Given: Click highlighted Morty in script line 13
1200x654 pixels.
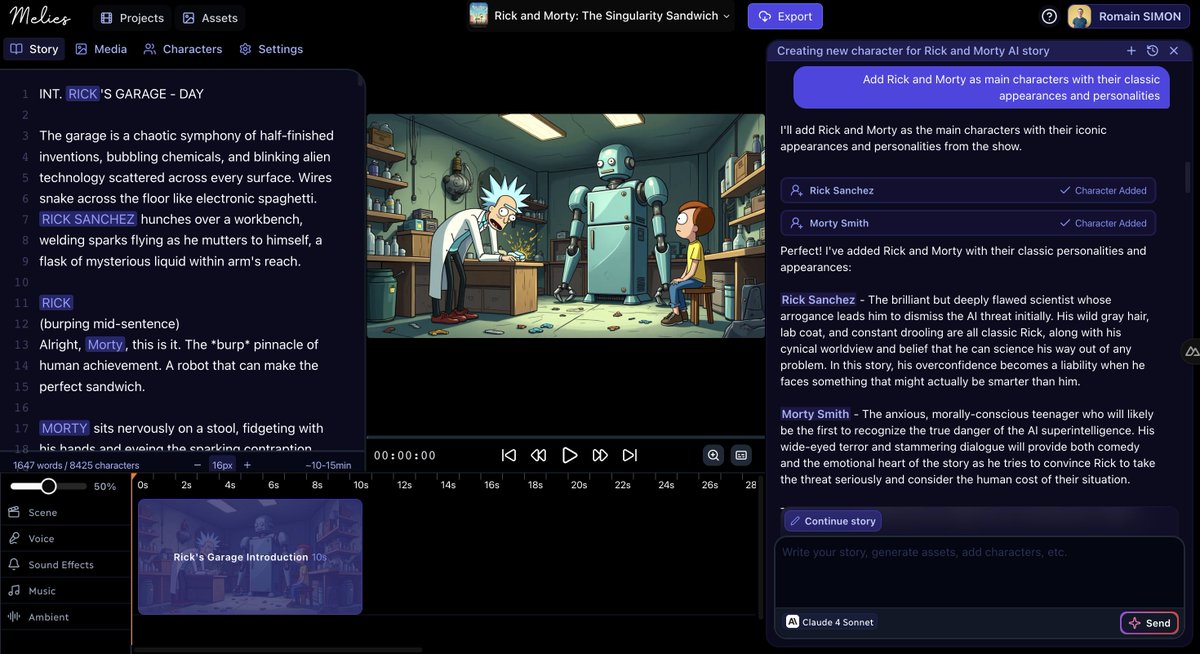Looking at the screenshot, I should pos(105,344).
